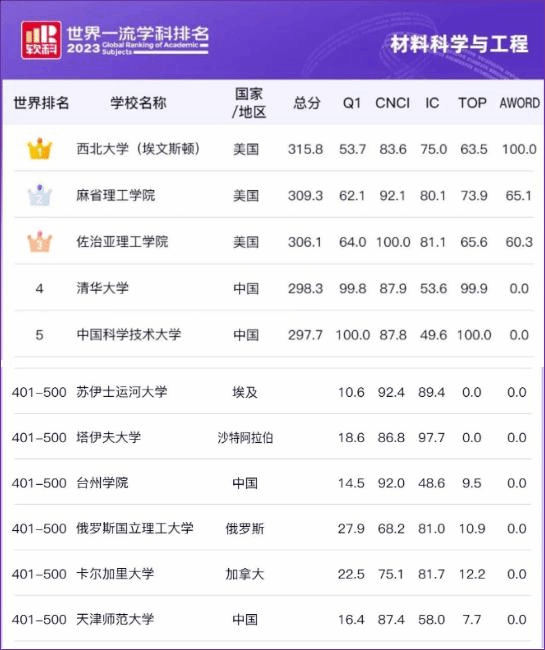
Task: Click the AWORD column header
Action: [x=520, y=103]
